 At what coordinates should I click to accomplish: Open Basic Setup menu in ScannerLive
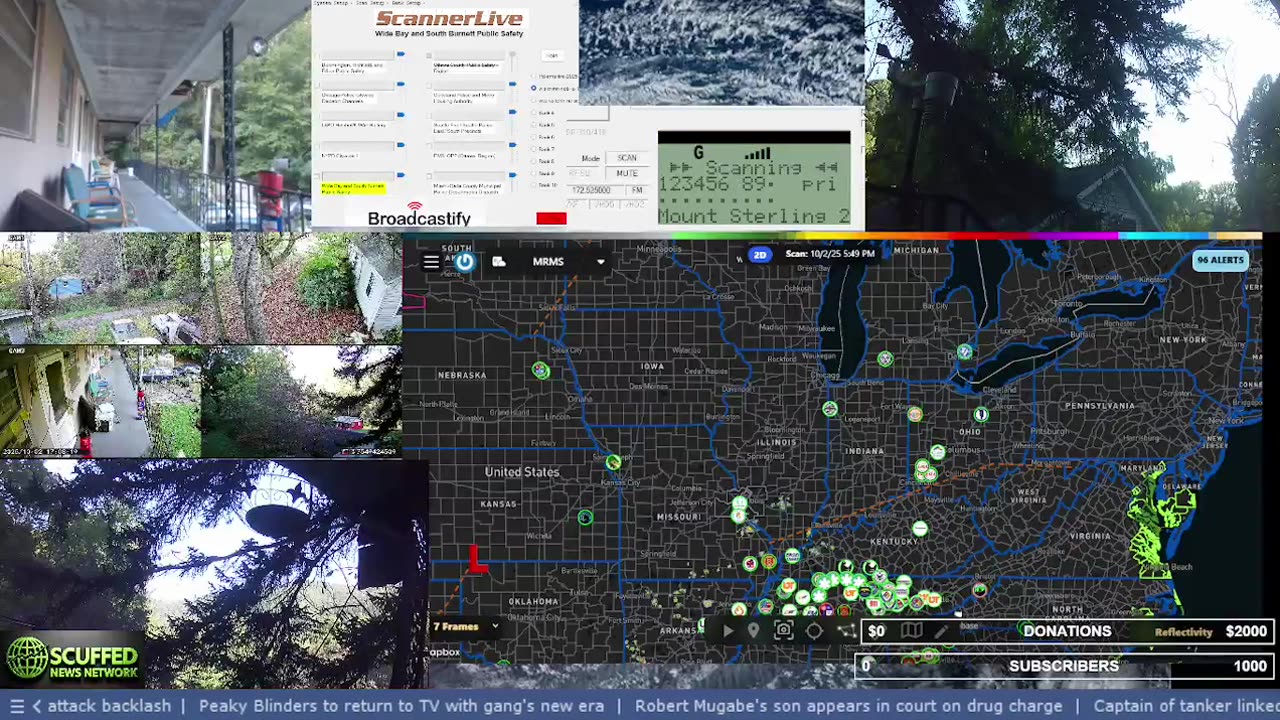406,3
